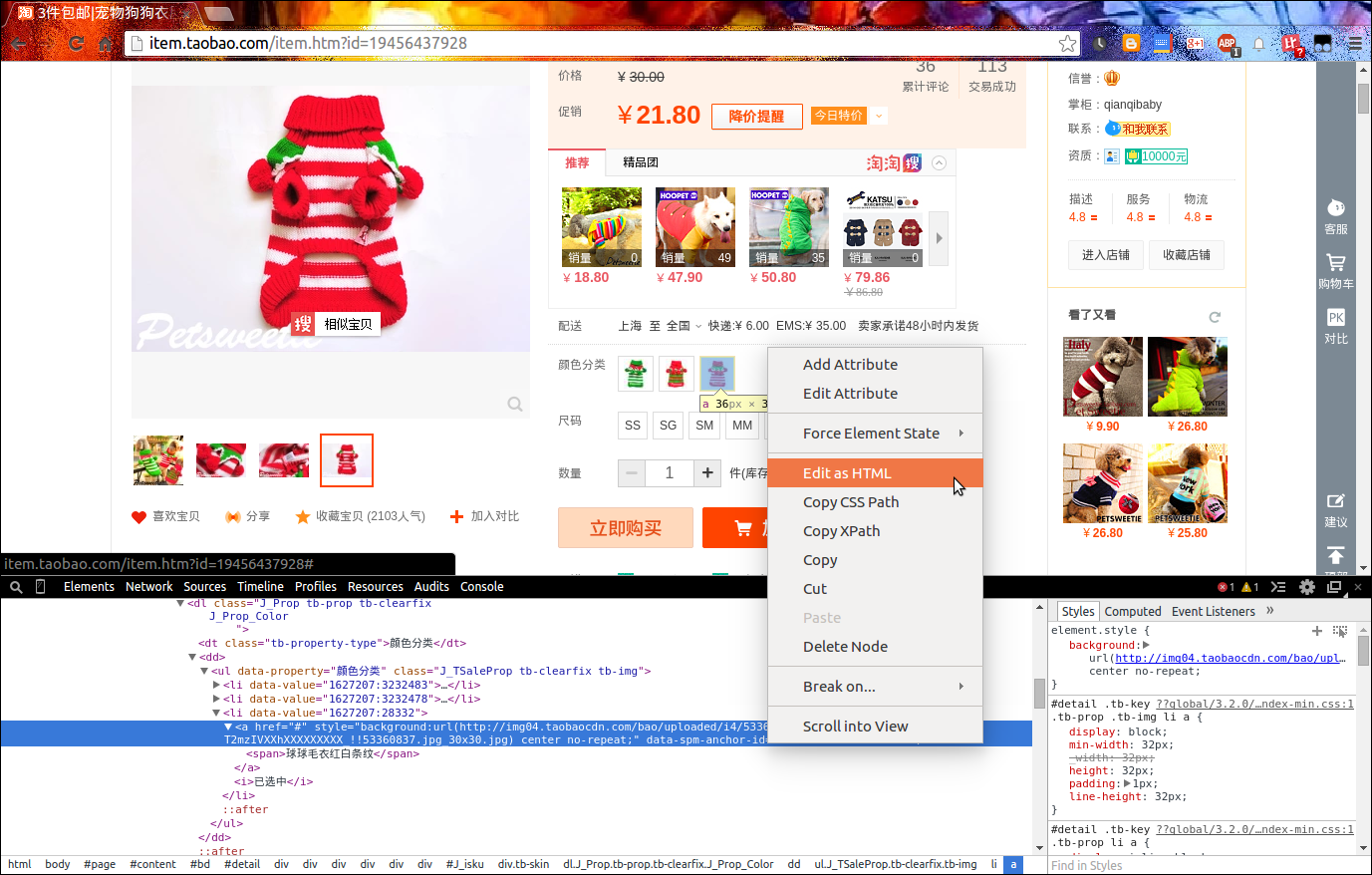Click the red error count indicator
The height and width of the screenshot is (875, 1372).
tap(1226, 587)
